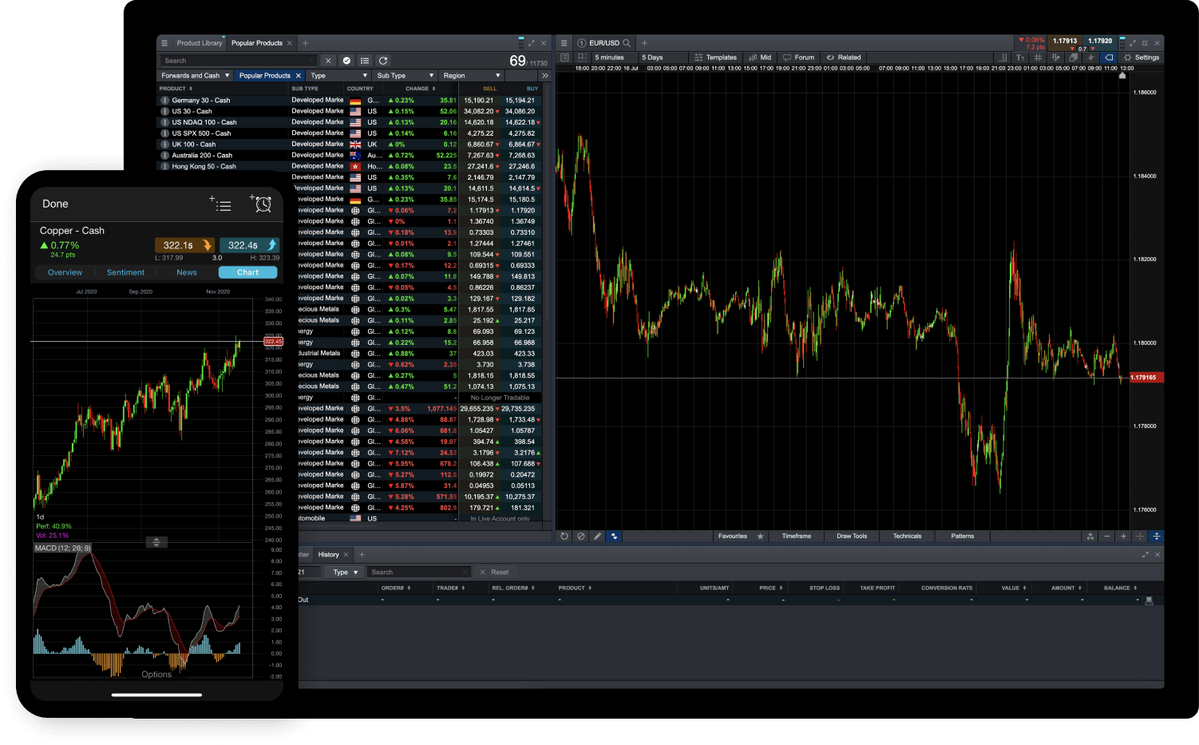Screen dimensions: 1199x745
Task: Open the Sub Type filter dropdown
Action: click(x=431, y=76)
